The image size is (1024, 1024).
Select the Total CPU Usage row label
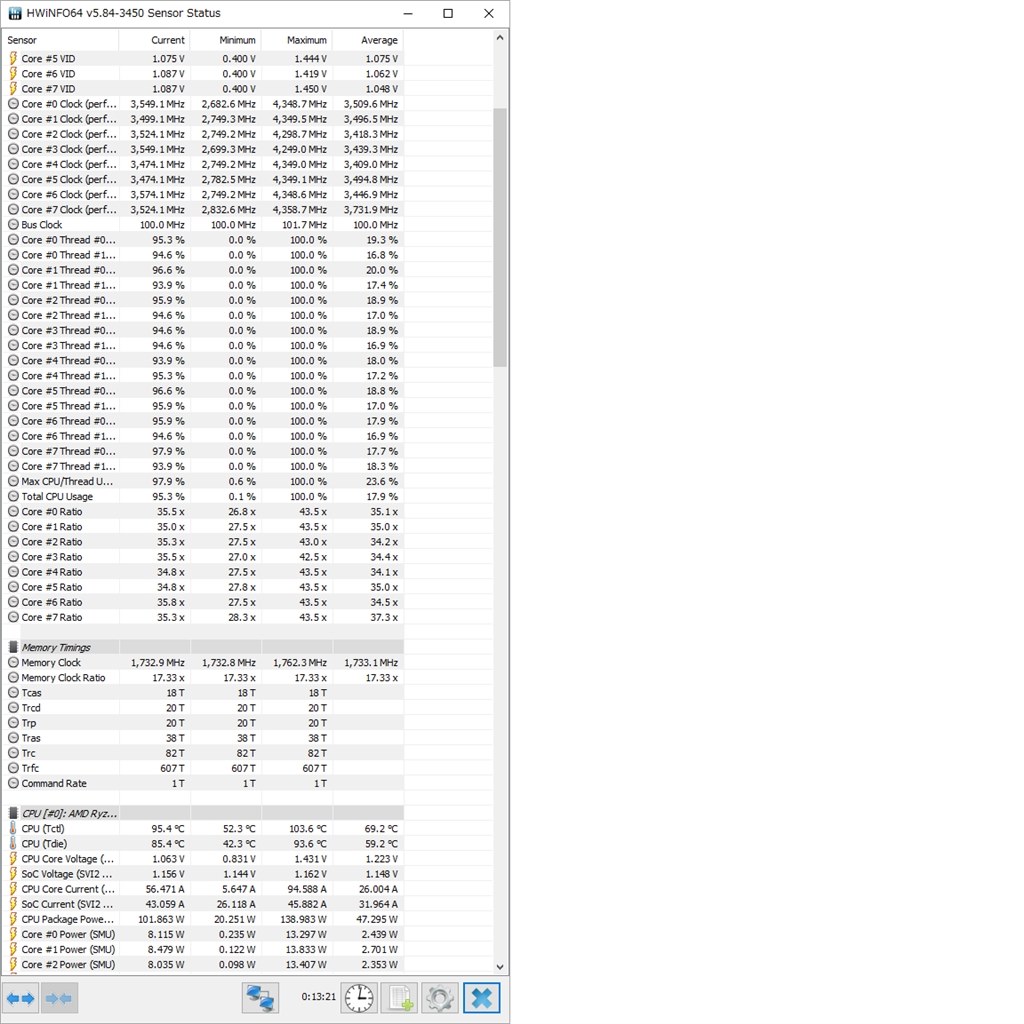57,496
